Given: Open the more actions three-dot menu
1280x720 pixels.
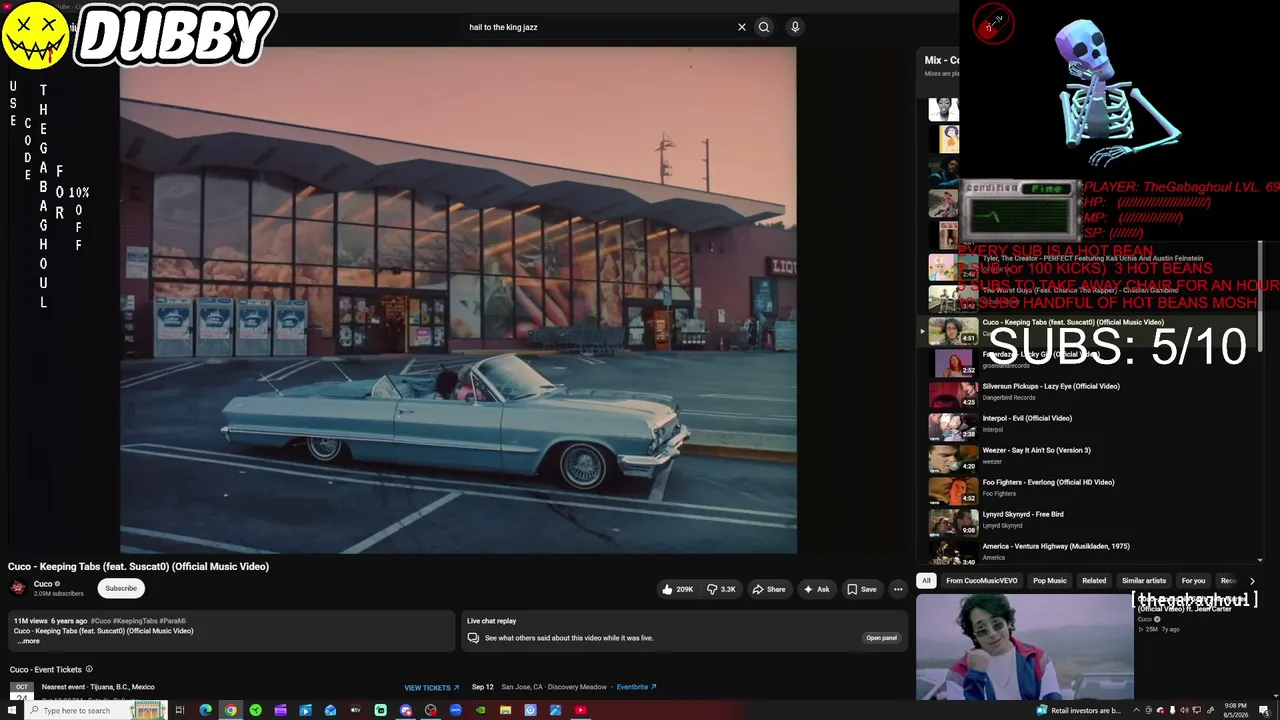Looking at the screenshot, I should pos(898,589).
